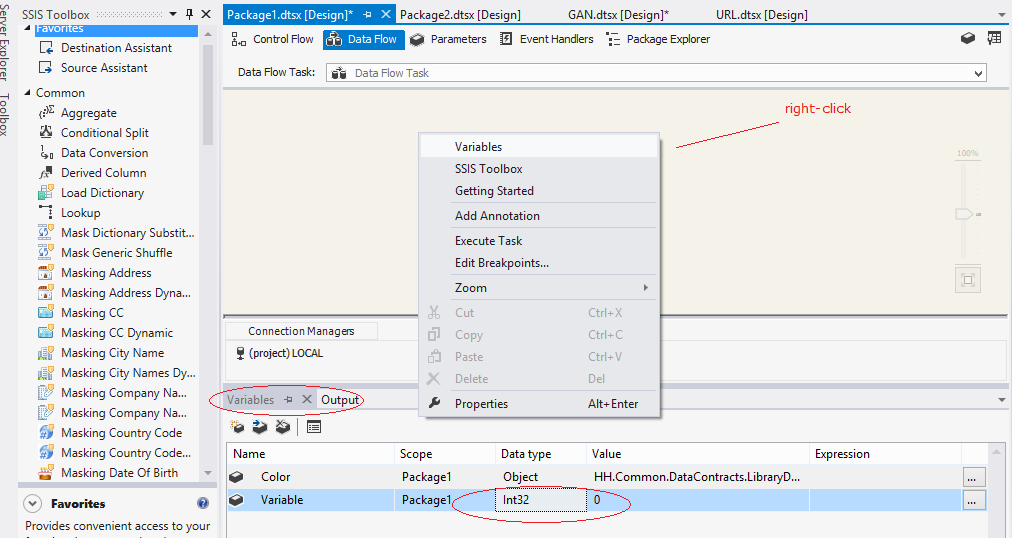Select Masking Address toolbox item
This screenshot has height=538, width=1012.
(106, 273)
